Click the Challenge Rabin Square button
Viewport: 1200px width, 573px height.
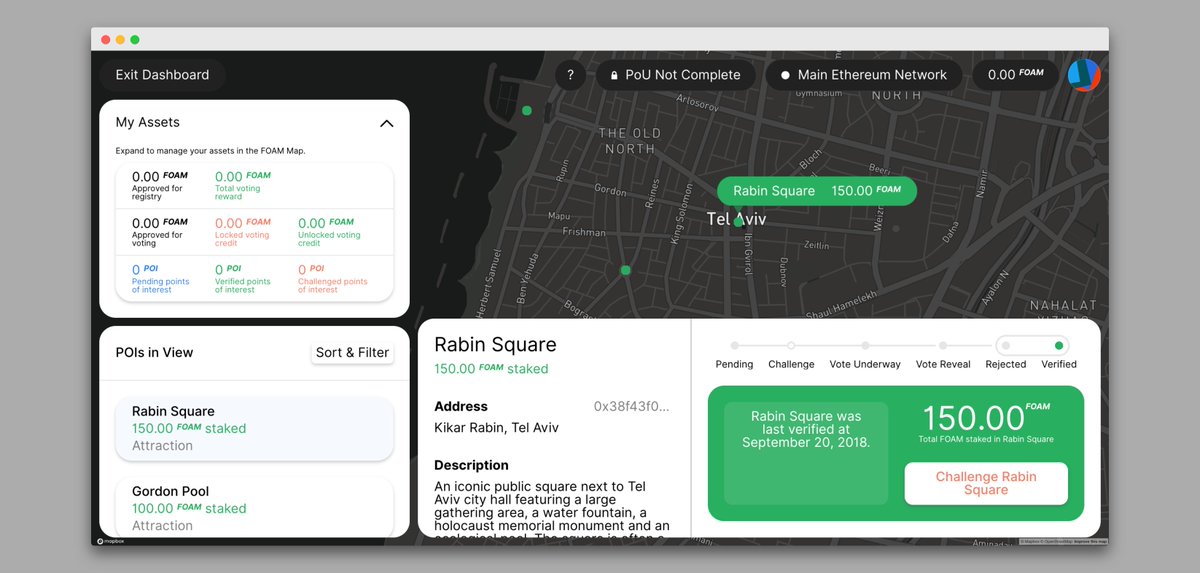[x=986, y=483]
